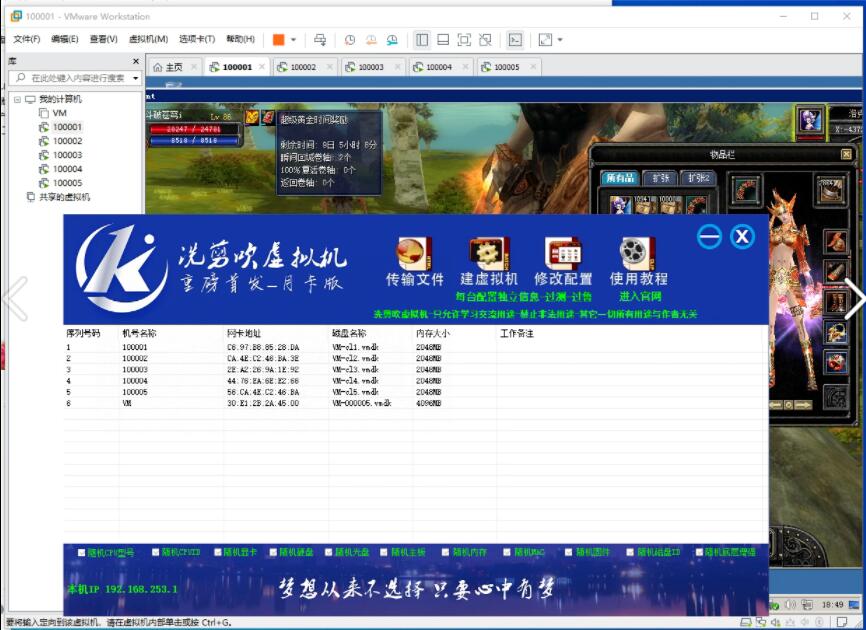Collapse the 我的计算机 tree node
This screenshot has width=866, height=630.
(17, 99)
